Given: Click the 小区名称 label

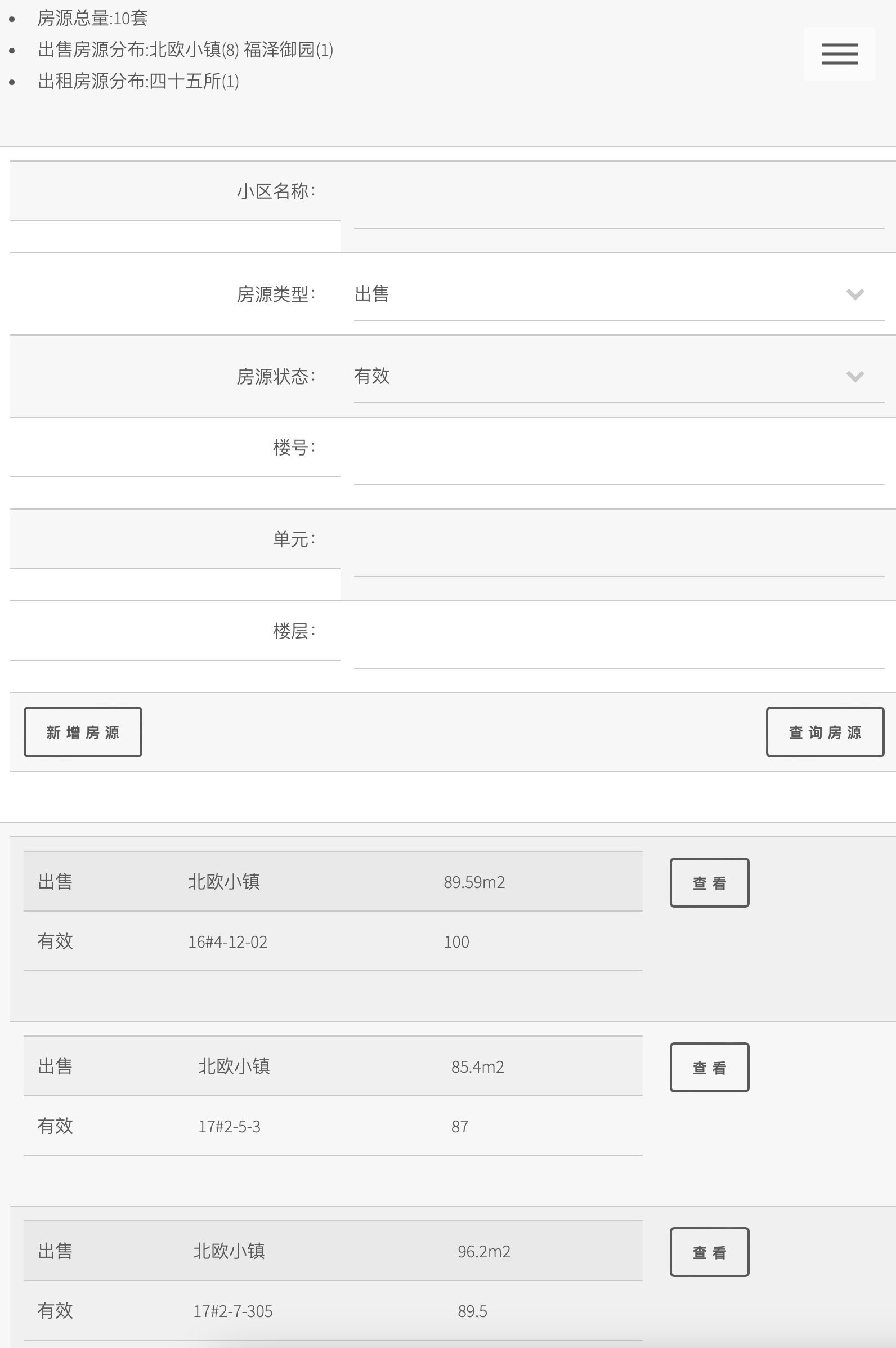Looking at the screenshot, I should [x=276, y=191].
